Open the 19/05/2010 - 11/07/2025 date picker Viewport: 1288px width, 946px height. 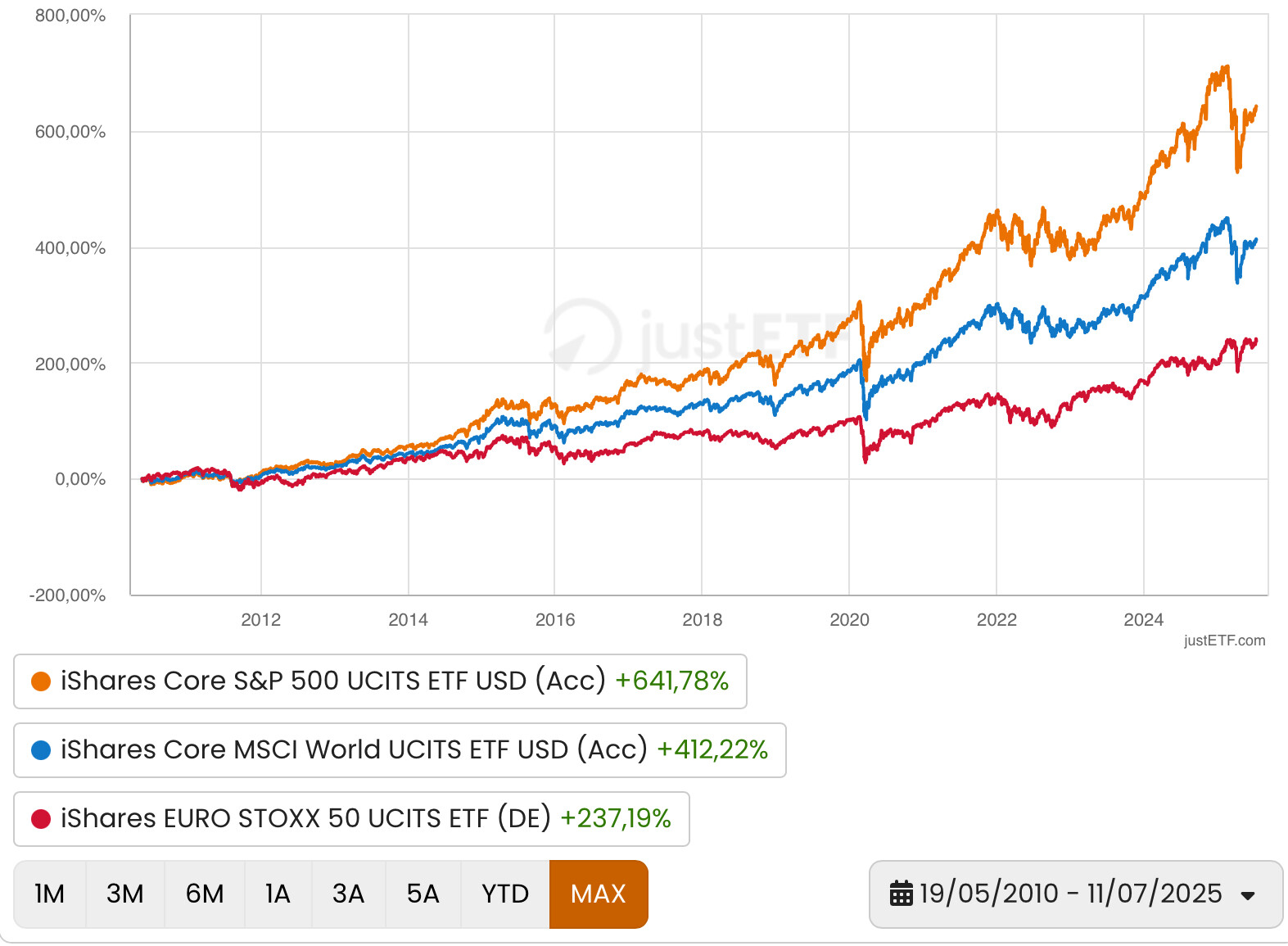click(x=1075, y=894)
